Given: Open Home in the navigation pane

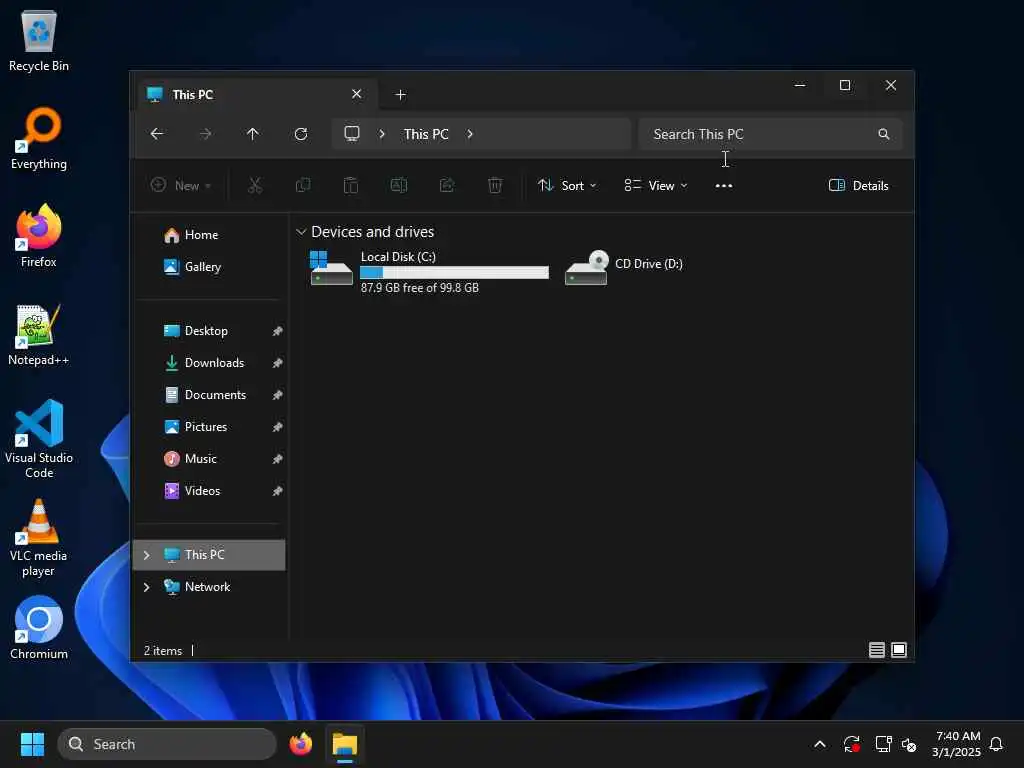Looking at the screenshot, I should (x=200, y=234).
